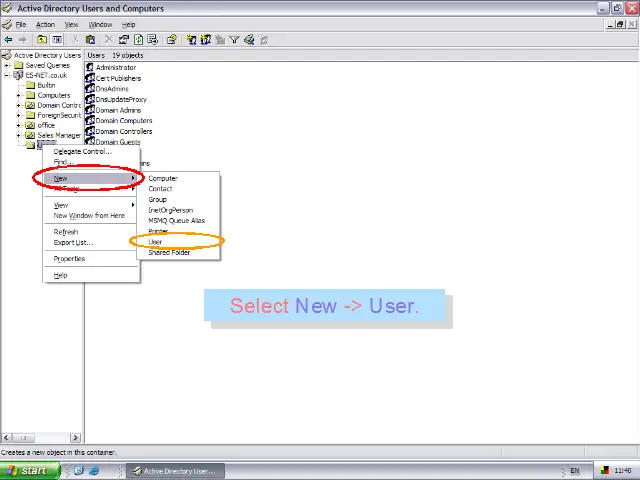Open the Help menu in the menu bar
Screen dimensions: 640x480
click(x=128, y=24)
